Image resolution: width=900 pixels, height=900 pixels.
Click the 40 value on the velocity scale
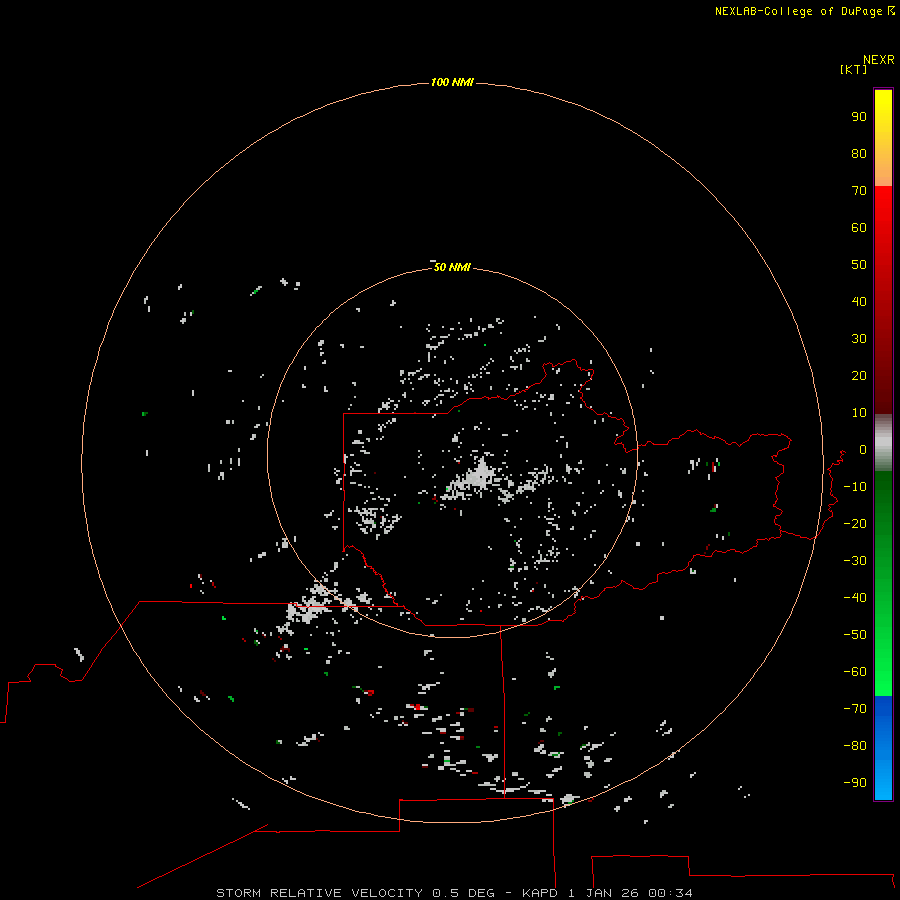coord(859,301)
